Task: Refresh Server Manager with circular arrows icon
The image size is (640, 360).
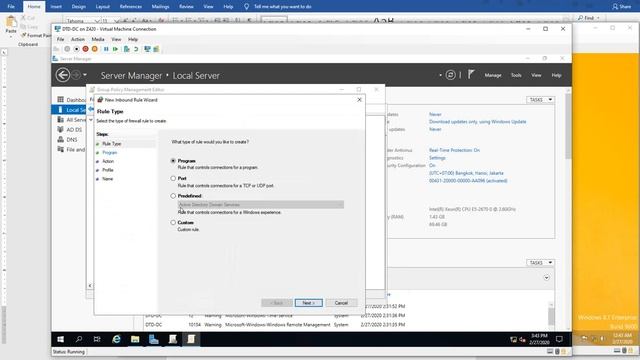Action: (x=450, y=75)
